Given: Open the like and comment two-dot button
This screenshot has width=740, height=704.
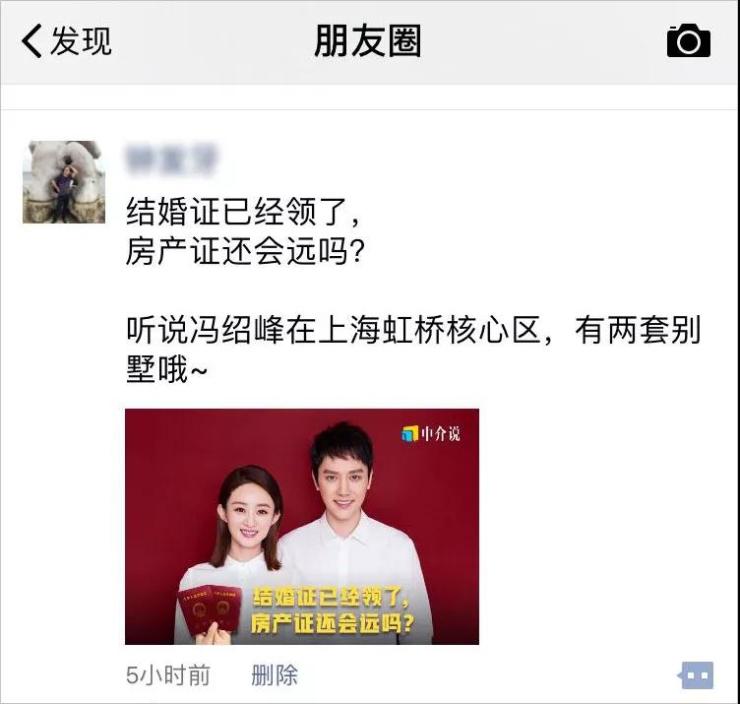Looking at the screenshot, I should click(x=696, y=675).
